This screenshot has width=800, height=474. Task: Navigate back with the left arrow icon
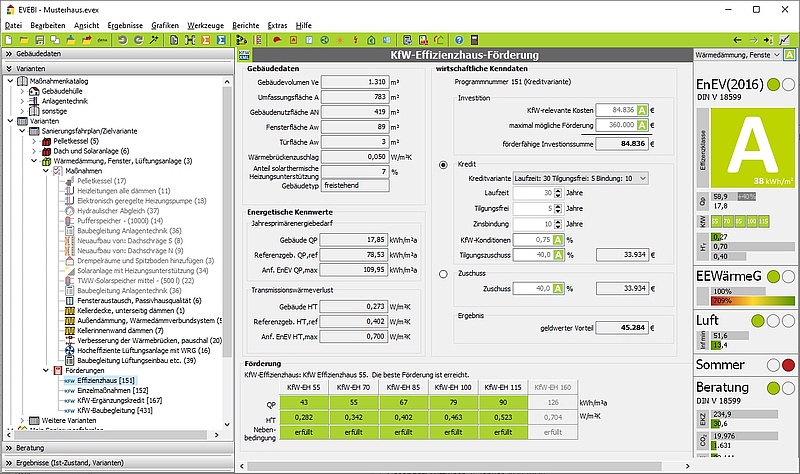[737, 40]
